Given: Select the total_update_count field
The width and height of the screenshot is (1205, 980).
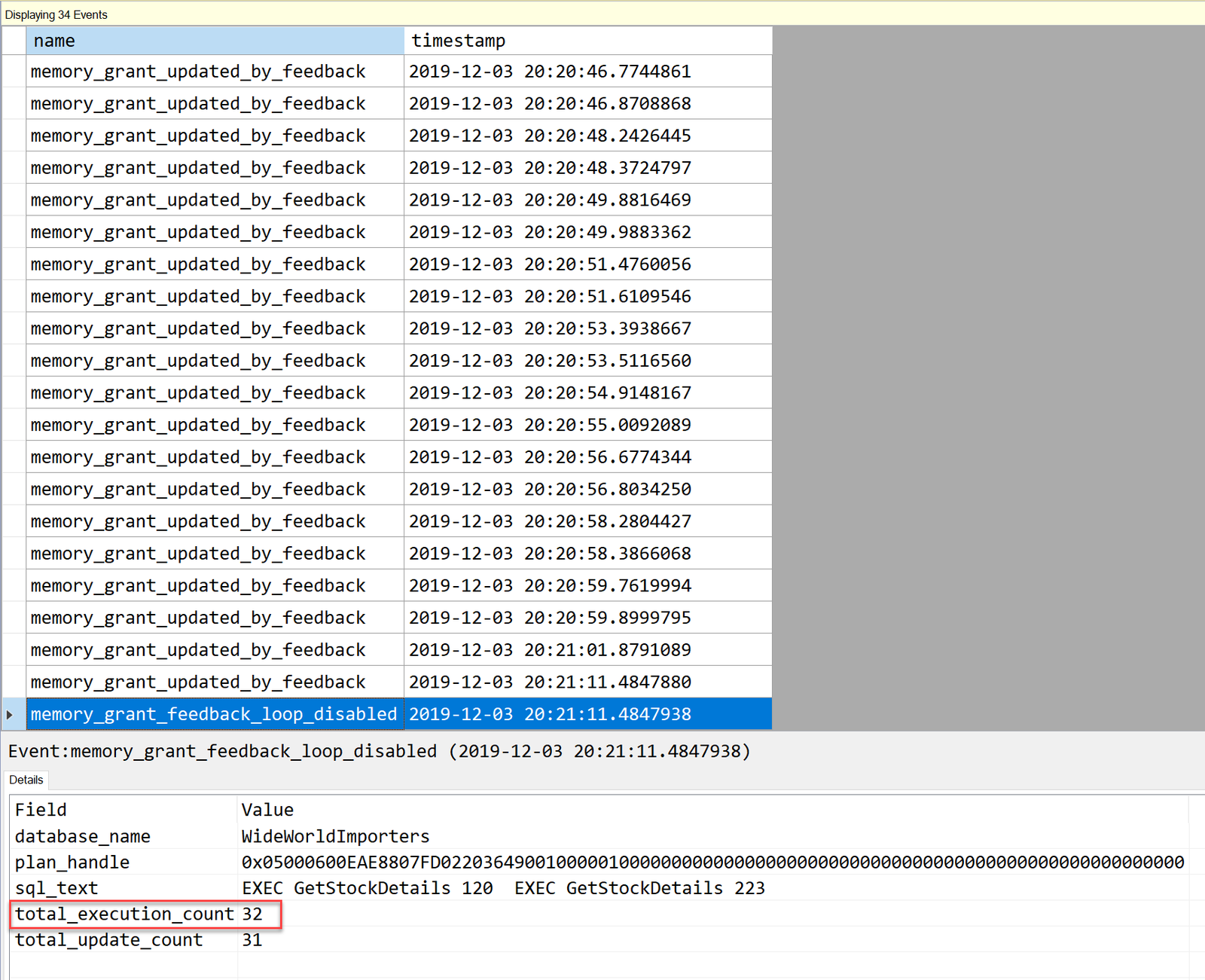Looking at the screenshot, I should point(108,940).
